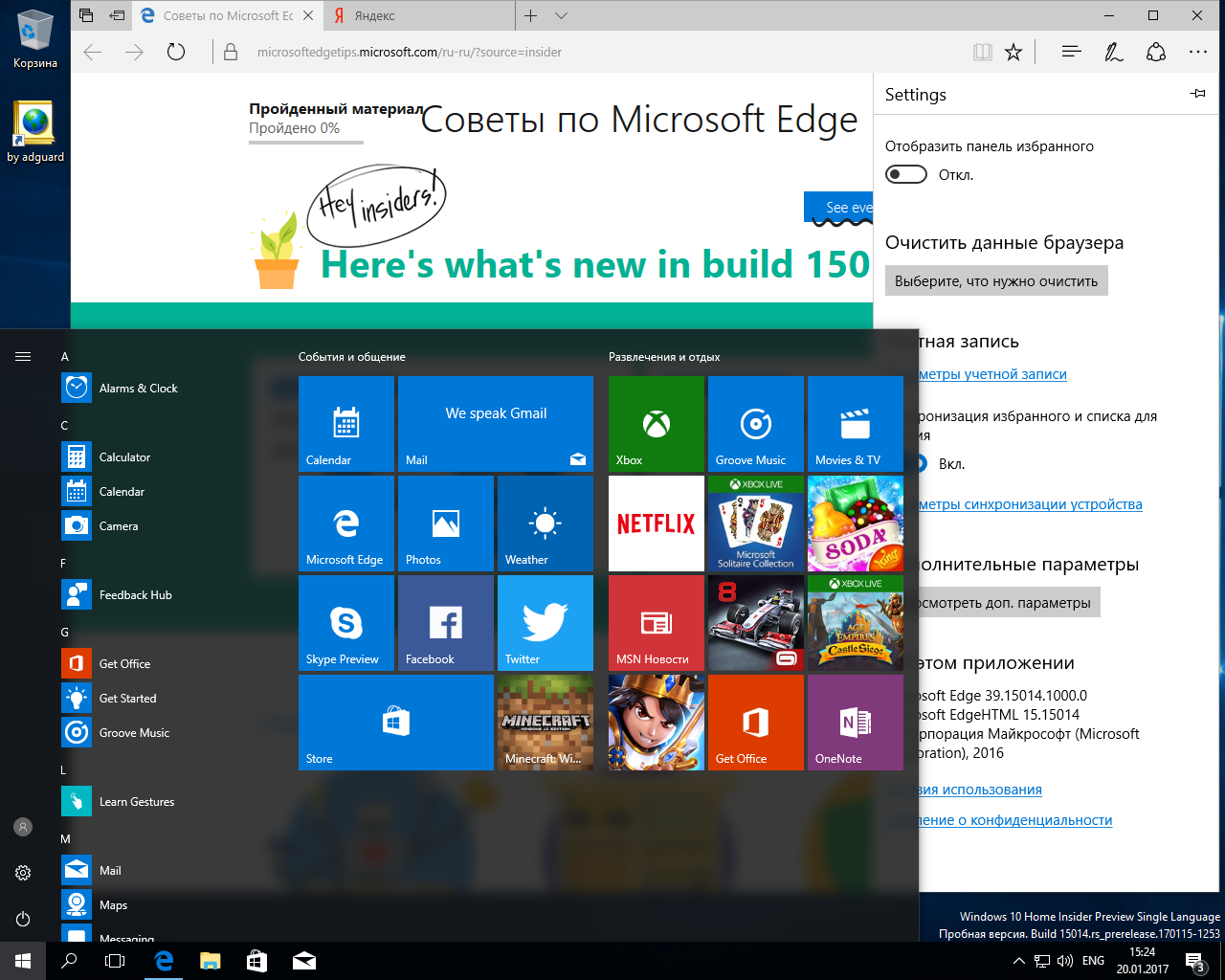The image size is (1225, 980).
Task: Add this page to favorites star
Action: click(1013, 53)
